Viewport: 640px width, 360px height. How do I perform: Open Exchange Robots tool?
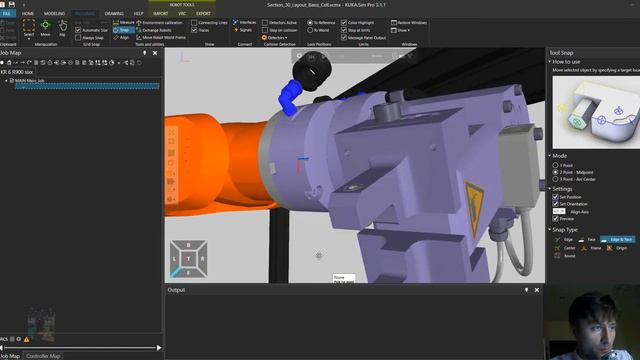(154, 30)
